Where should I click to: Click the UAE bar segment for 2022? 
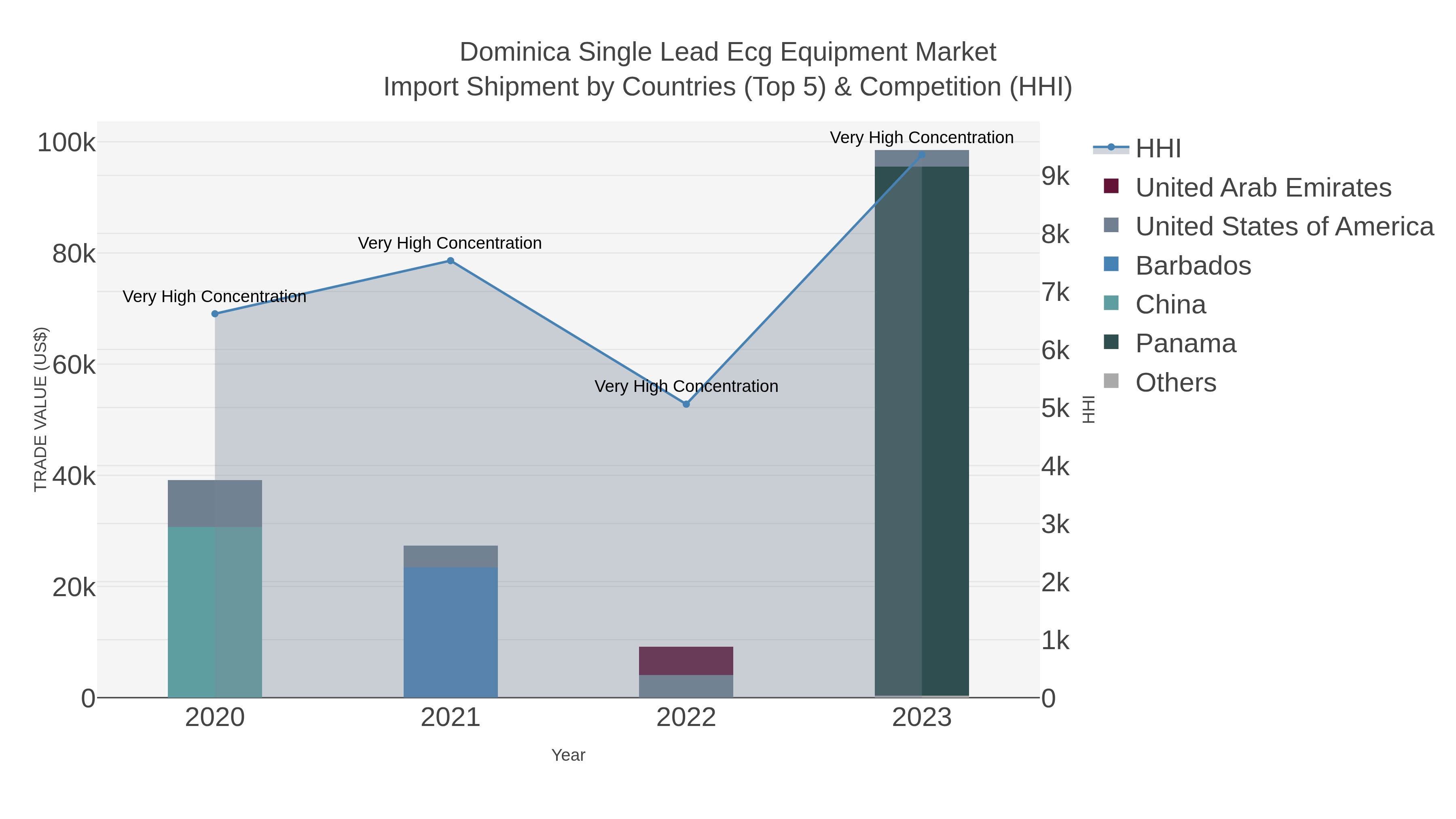(686, 661)
